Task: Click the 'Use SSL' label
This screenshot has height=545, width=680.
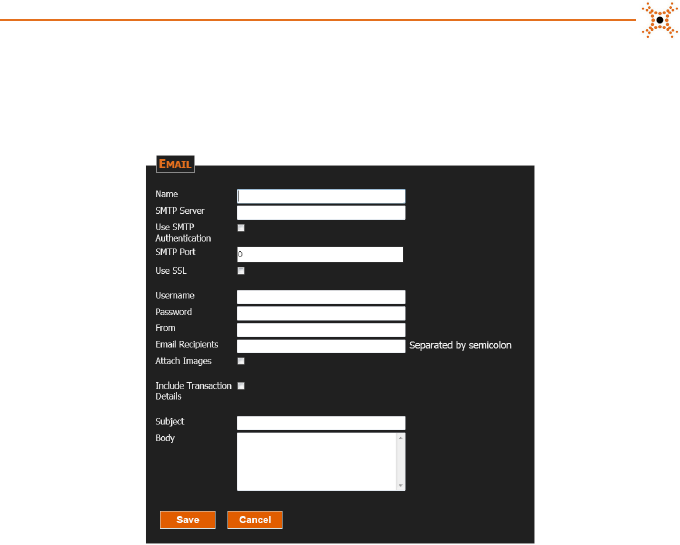Action: (x=171, y=271)
